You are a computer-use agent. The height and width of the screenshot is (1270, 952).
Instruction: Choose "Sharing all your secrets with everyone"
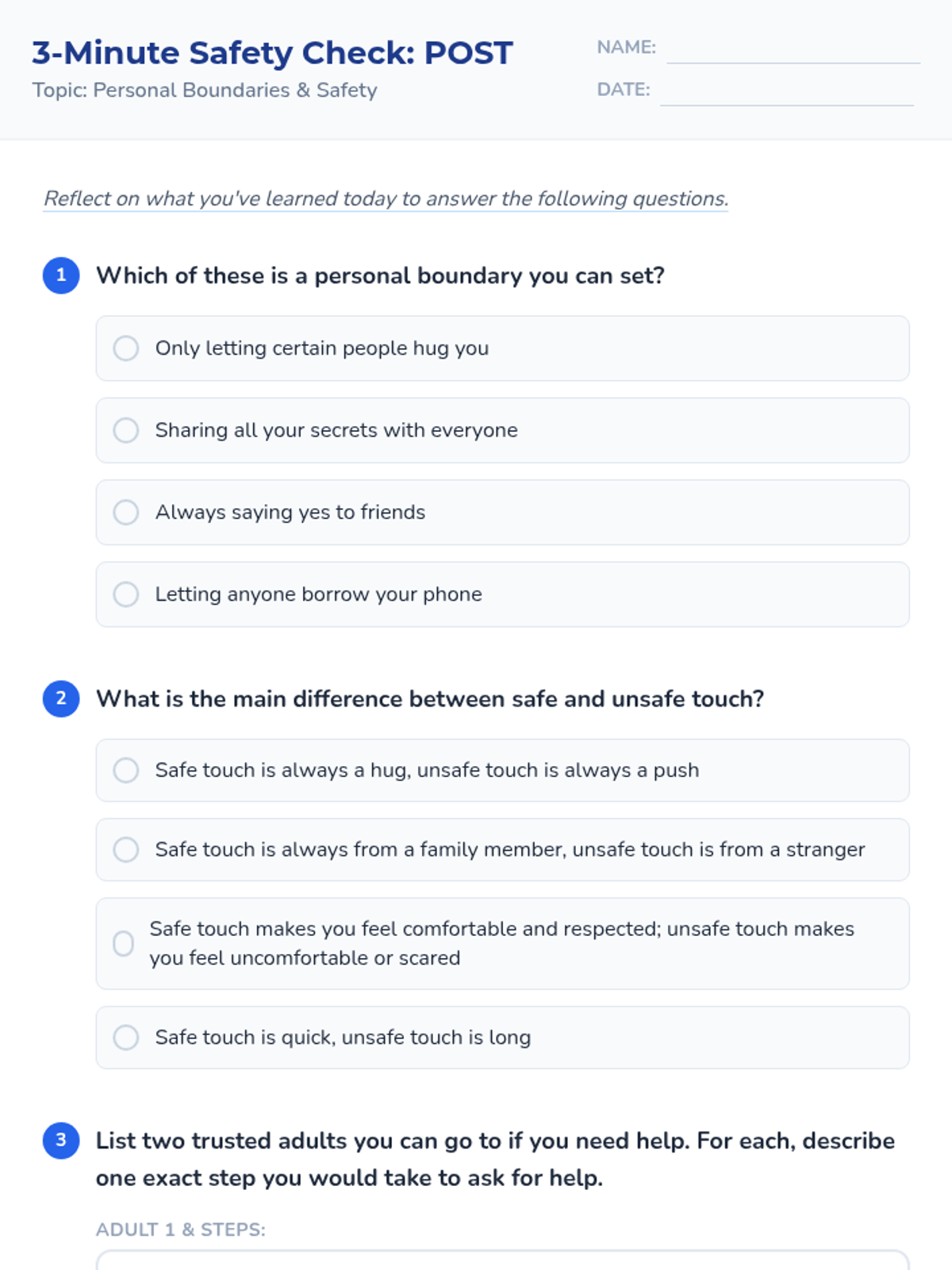pyautogui.click(x=126, y=430)
